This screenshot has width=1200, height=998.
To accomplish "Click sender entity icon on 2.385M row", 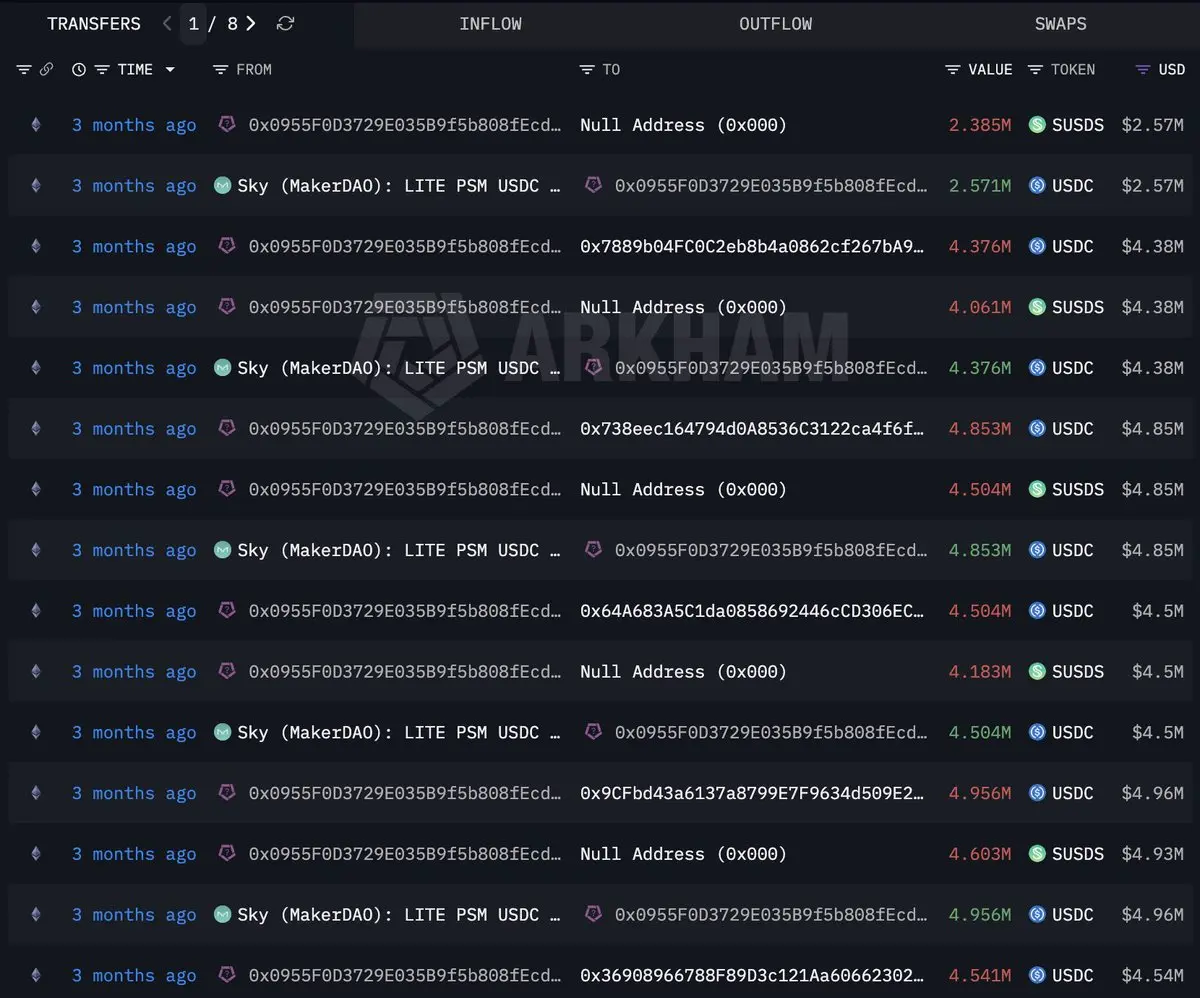I will point(227,124).
